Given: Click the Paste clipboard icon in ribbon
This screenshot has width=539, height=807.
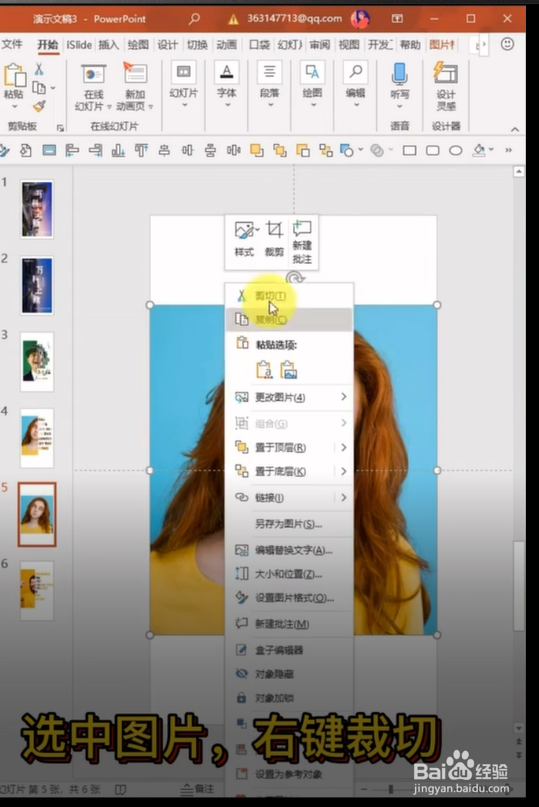Looking at the screenshot, I should [14, 75].
